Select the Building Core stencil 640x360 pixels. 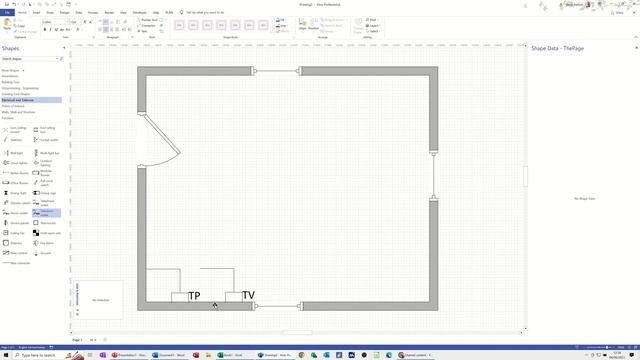[x=11, y=82]
